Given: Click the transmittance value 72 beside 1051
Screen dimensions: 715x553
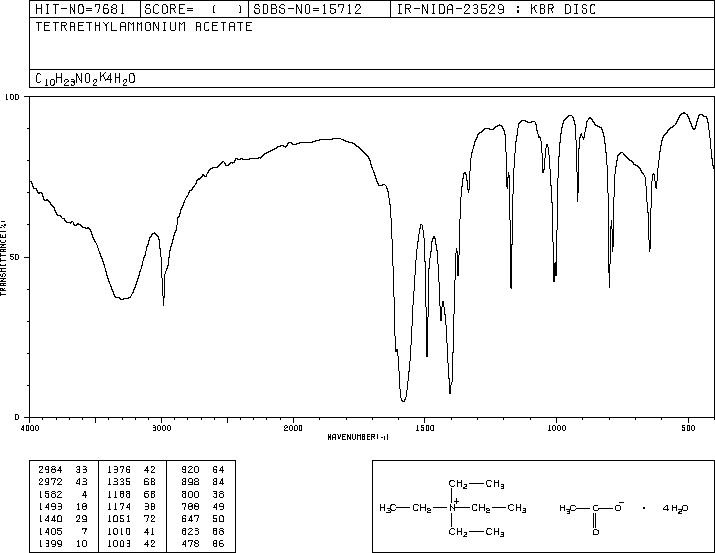Looking at the screenshot, I should (x=150, y=519).
